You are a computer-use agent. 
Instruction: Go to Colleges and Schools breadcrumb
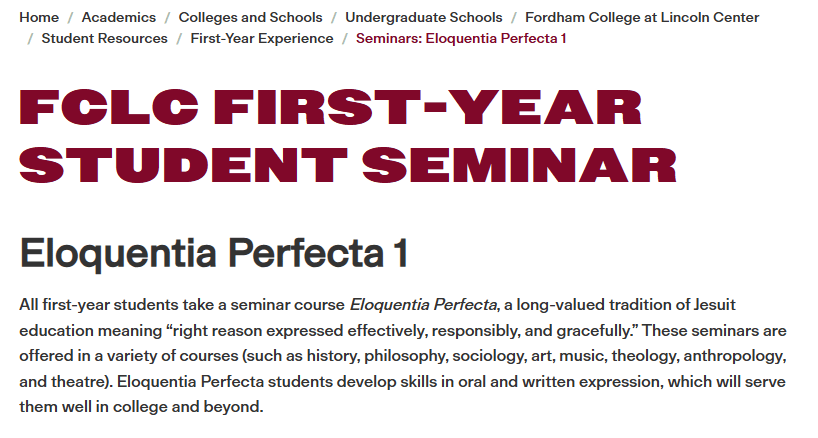pos(250,17)
